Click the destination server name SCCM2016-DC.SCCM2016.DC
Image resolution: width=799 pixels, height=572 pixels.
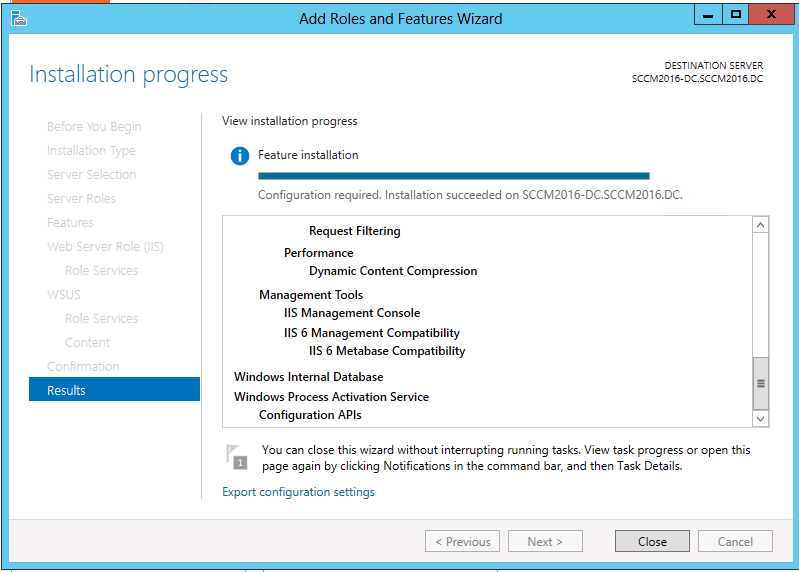(x=697, y=78)
